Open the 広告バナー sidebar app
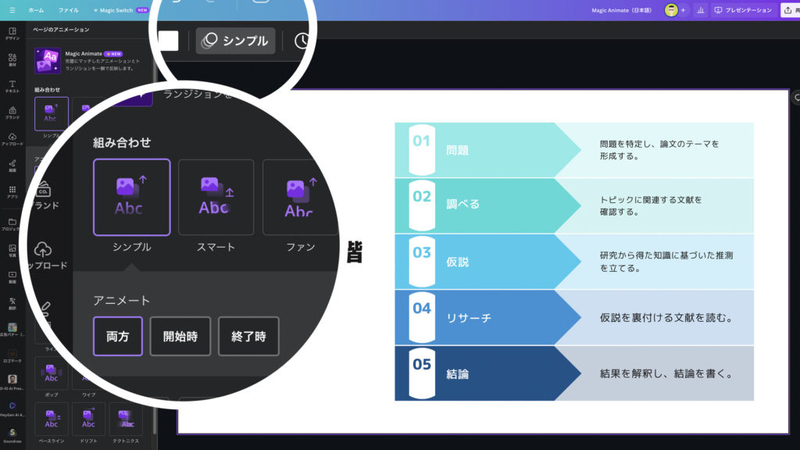The height and width of the screenshot is (450, 800). click(x=12, y=330)
